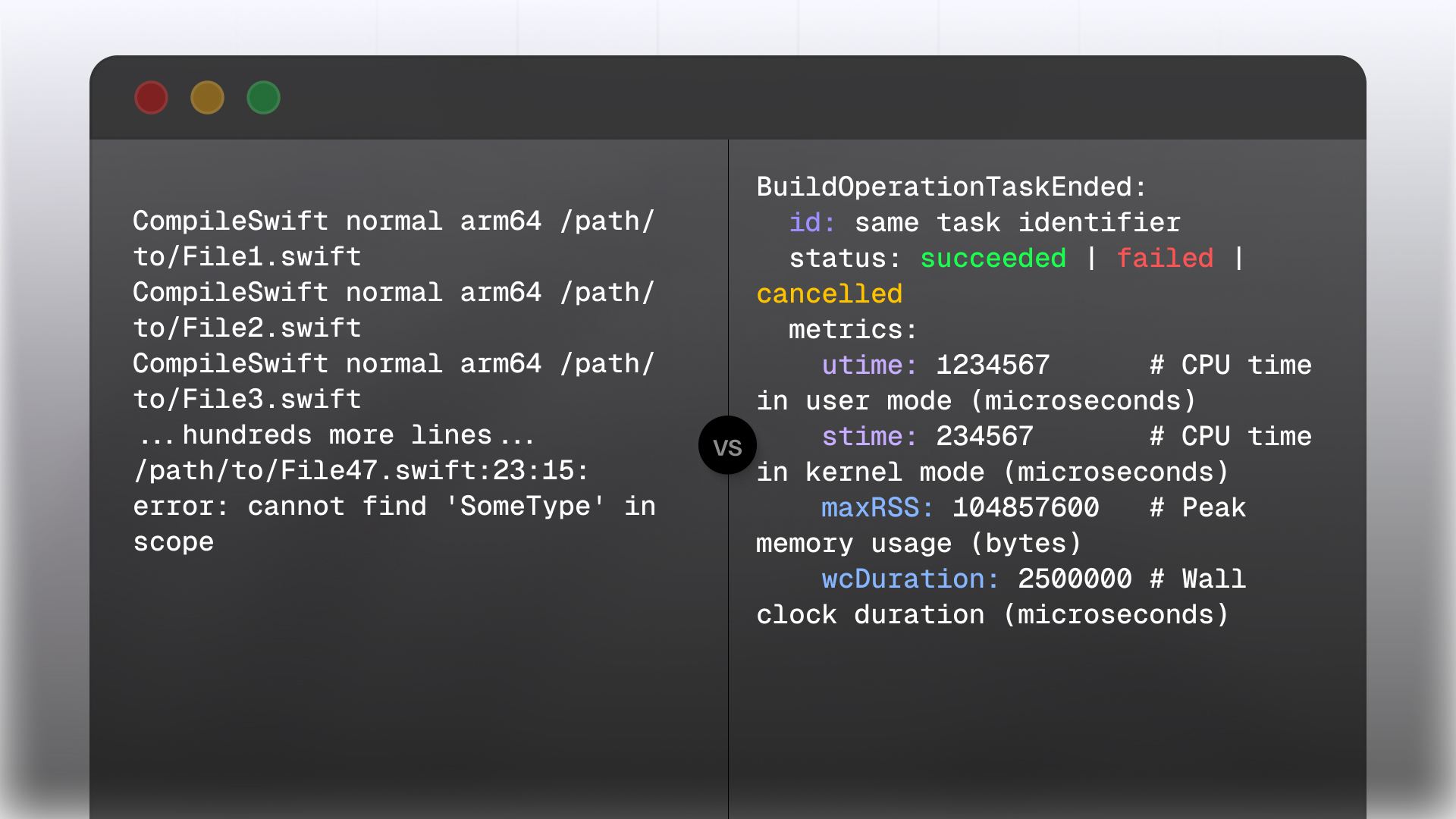Image resolution: width=1456 pixels, height=819 pixels.
Task: Click the BuildOperationTaskEnded heading
Action: 951,187
